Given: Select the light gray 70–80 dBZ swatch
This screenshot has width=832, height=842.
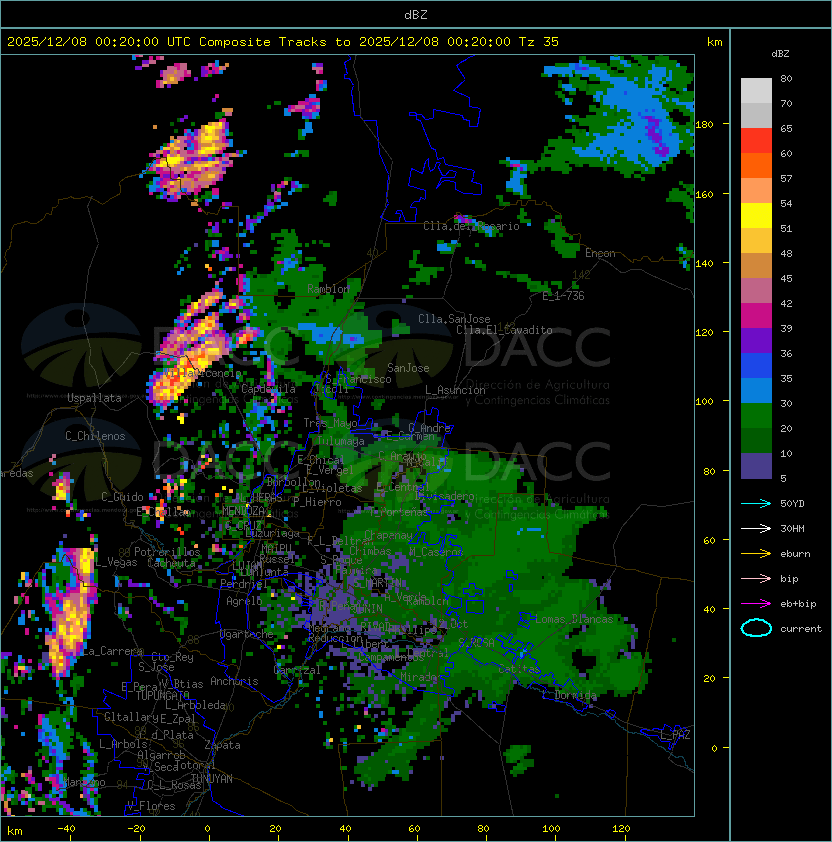Looking at the screenshot, I should (x=756, y=91).
